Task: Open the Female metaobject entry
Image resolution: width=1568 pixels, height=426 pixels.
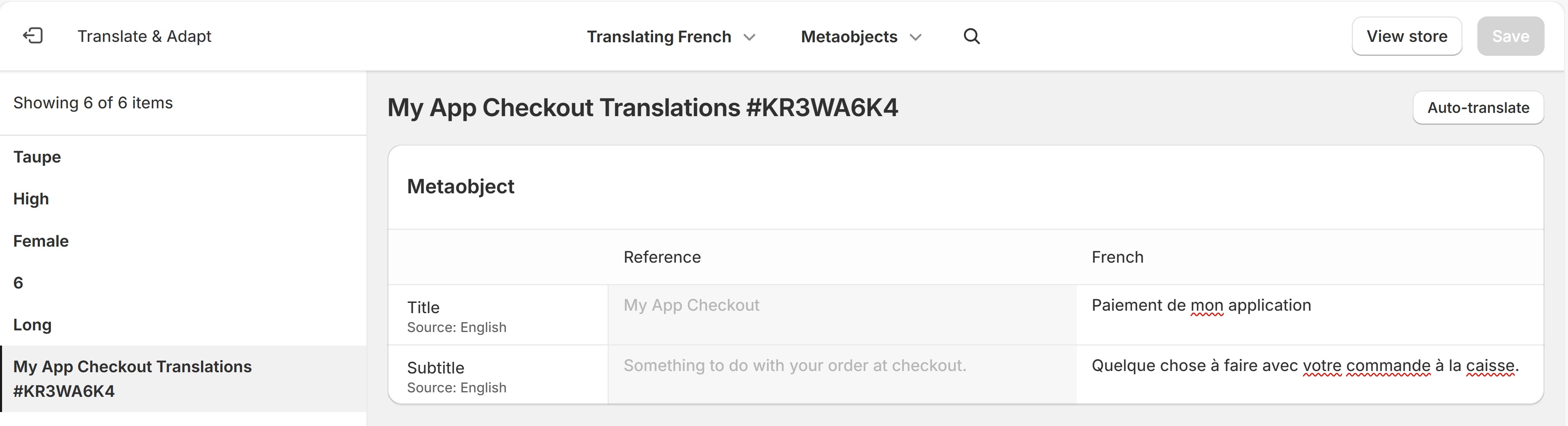Action: 40,240
